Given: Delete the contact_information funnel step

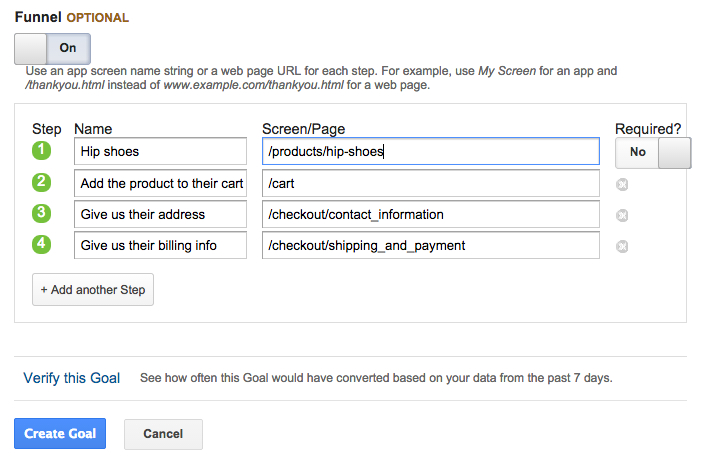Looking at the screenshot, I should (x=622, y=215).
